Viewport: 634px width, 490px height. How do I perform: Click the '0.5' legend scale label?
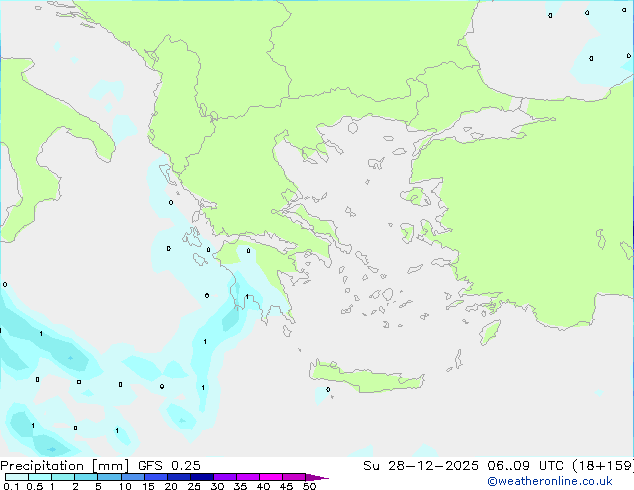[35, 486]
